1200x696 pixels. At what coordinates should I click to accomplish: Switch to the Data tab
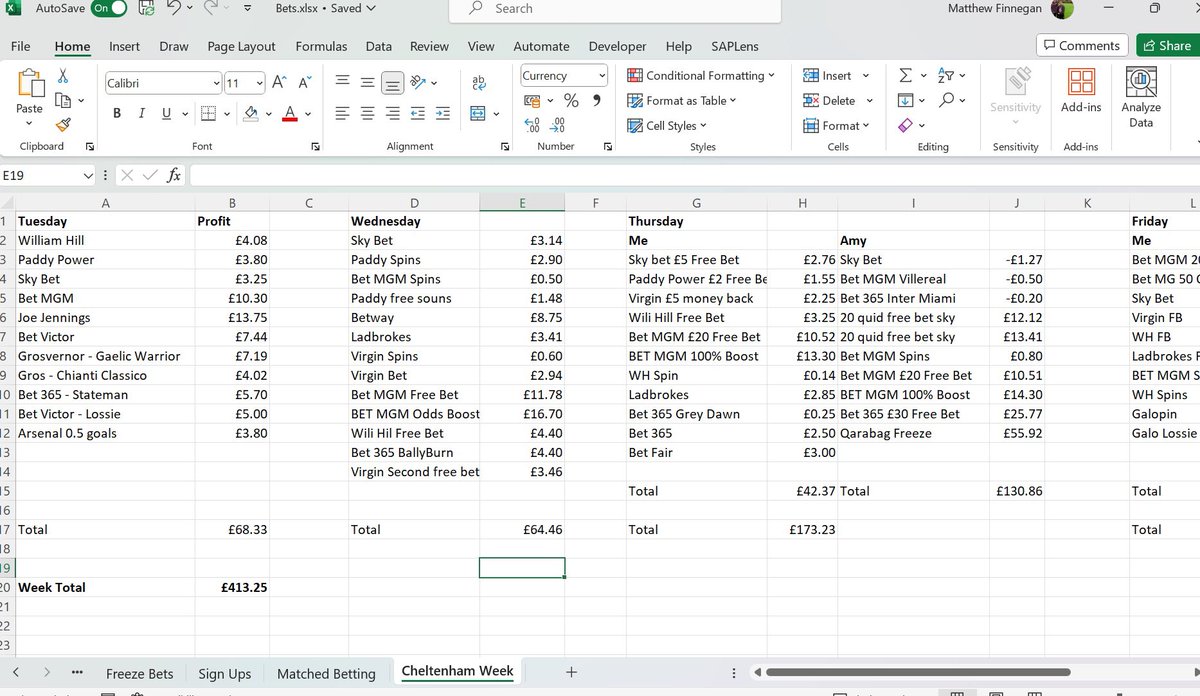(x=379, y=46)
